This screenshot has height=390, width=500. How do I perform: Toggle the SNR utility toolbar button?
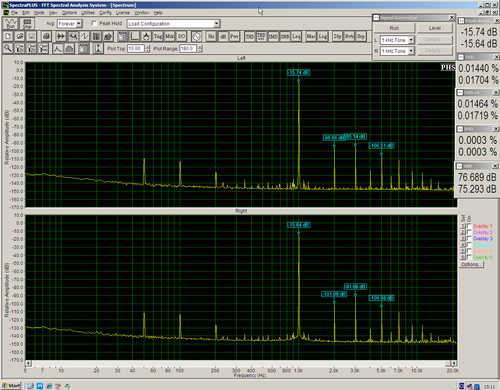[285, 36]
